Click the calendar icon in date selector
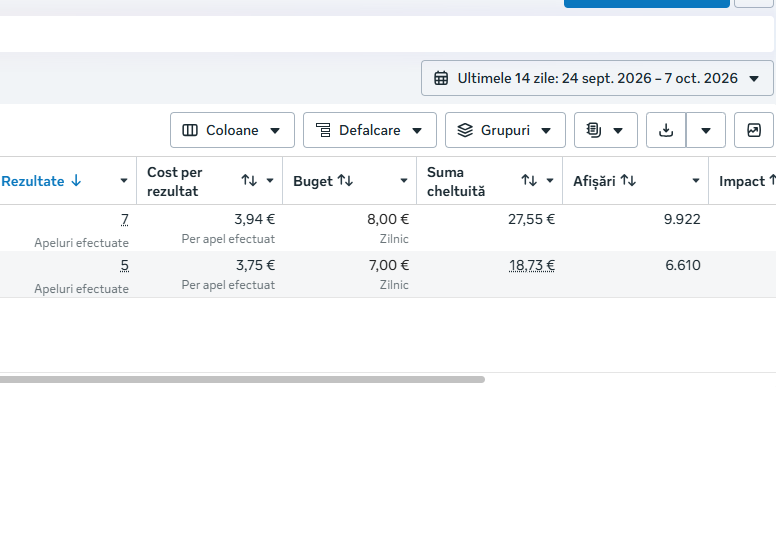 [x=441, y=78]
